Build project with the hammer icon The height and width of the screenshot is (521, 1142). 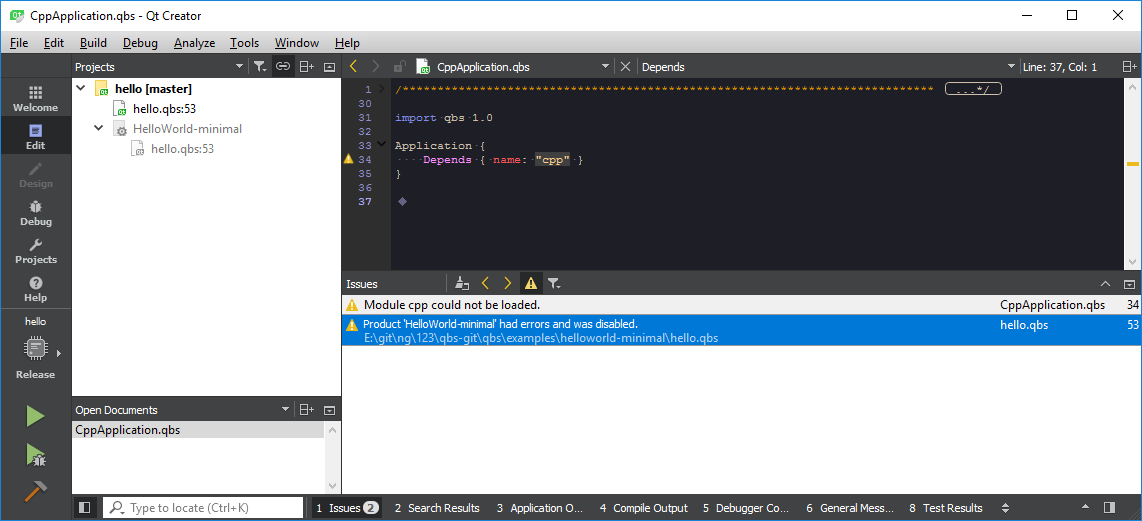35,491
